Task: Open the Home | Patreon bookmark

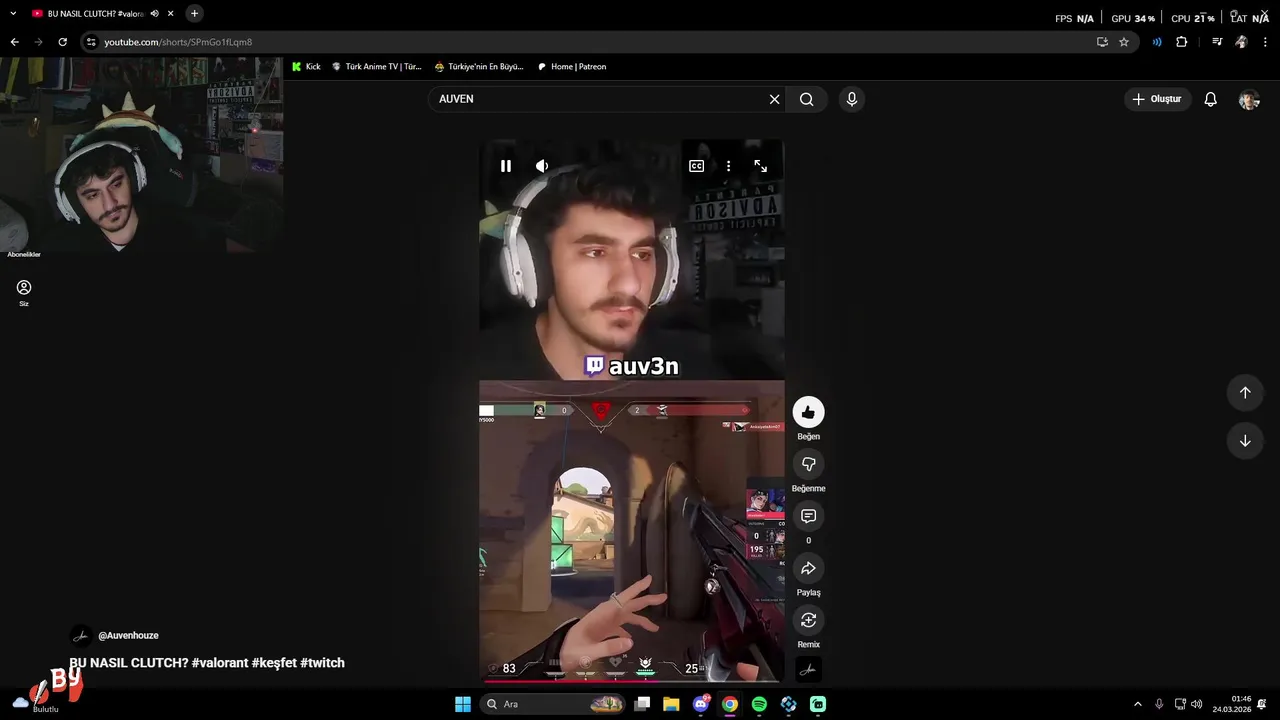Action: pos(571,67)
